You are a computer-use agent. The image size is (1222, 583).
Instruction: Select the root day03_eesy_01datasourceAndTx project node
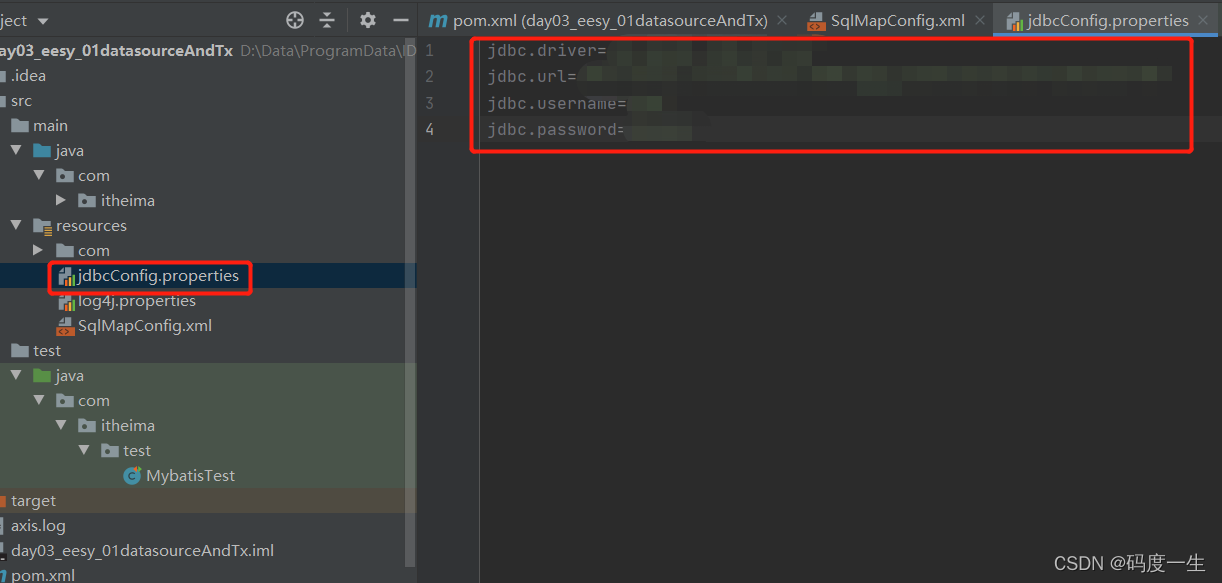click(x=117, y=50)
